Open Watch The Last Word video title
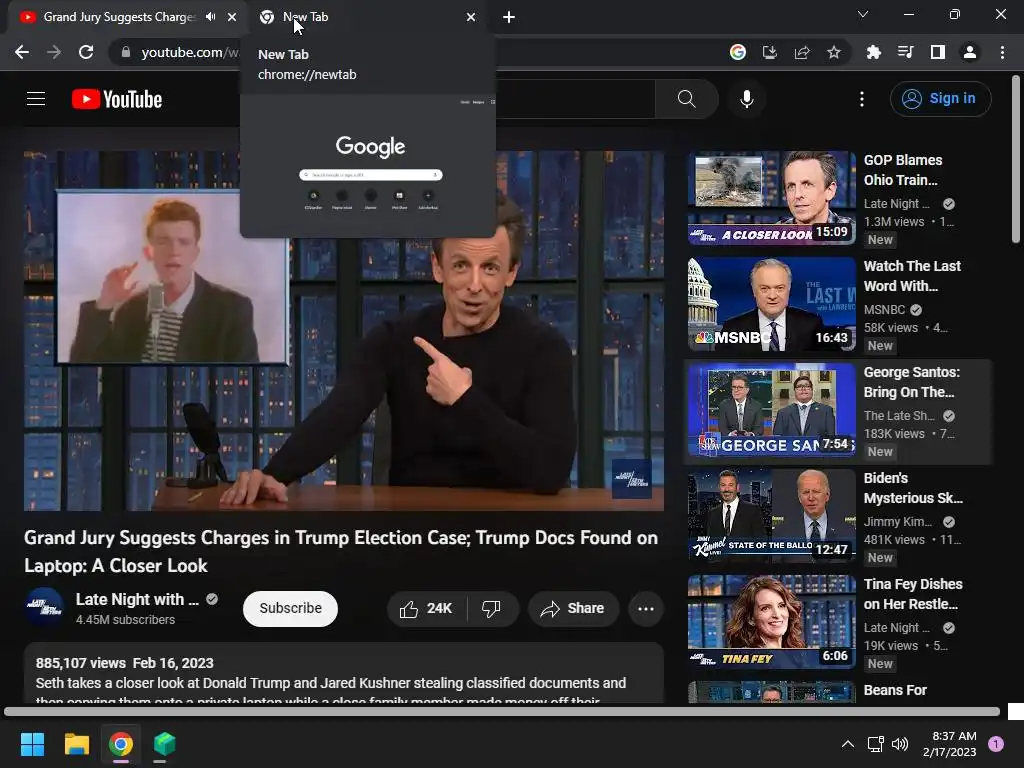The width and height of the screenshot is (1024, 768). click(x=912, y=276)
